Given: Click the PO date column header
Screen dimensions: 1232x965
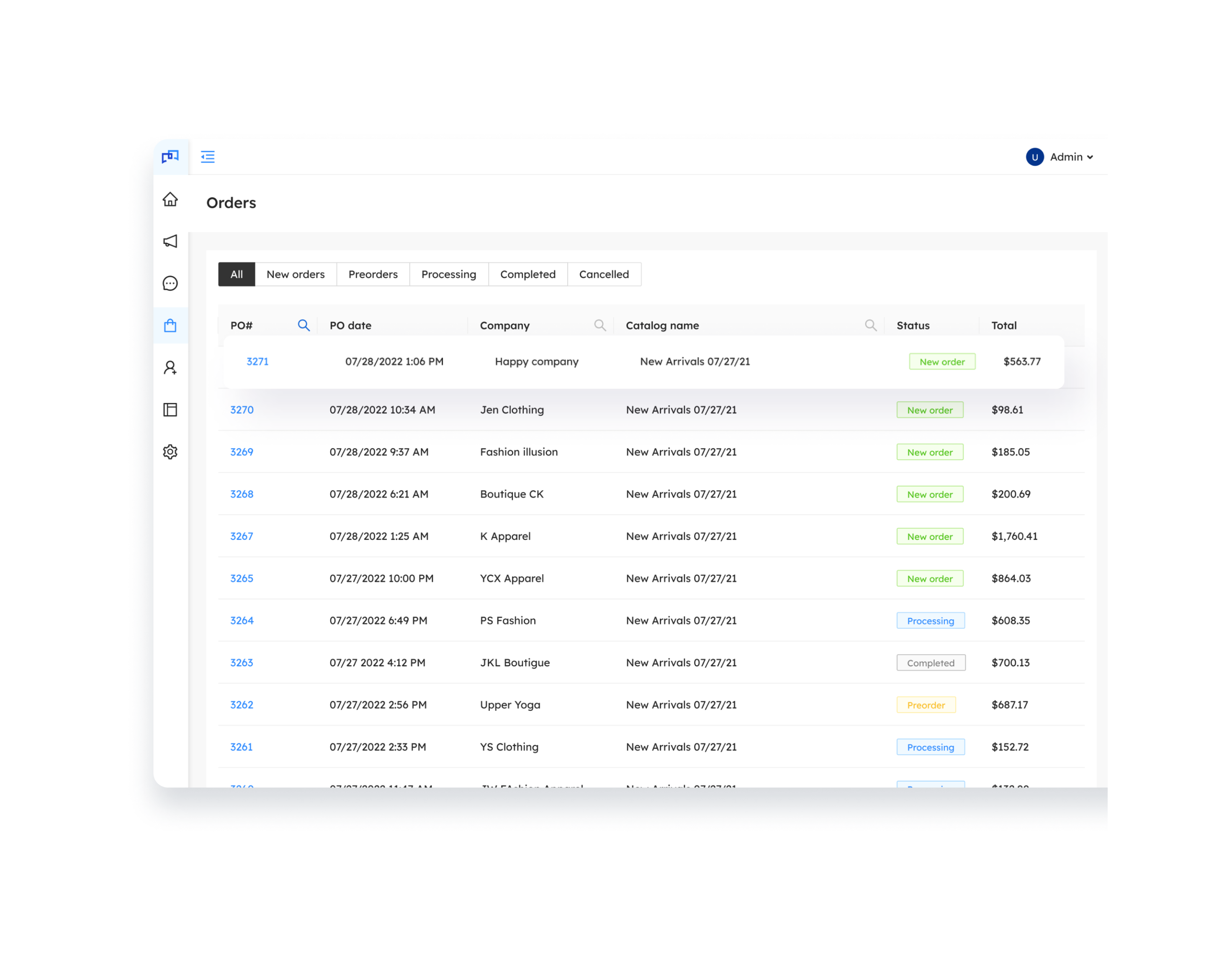Looking at the screenshot, I should click(x=351, y=325).
